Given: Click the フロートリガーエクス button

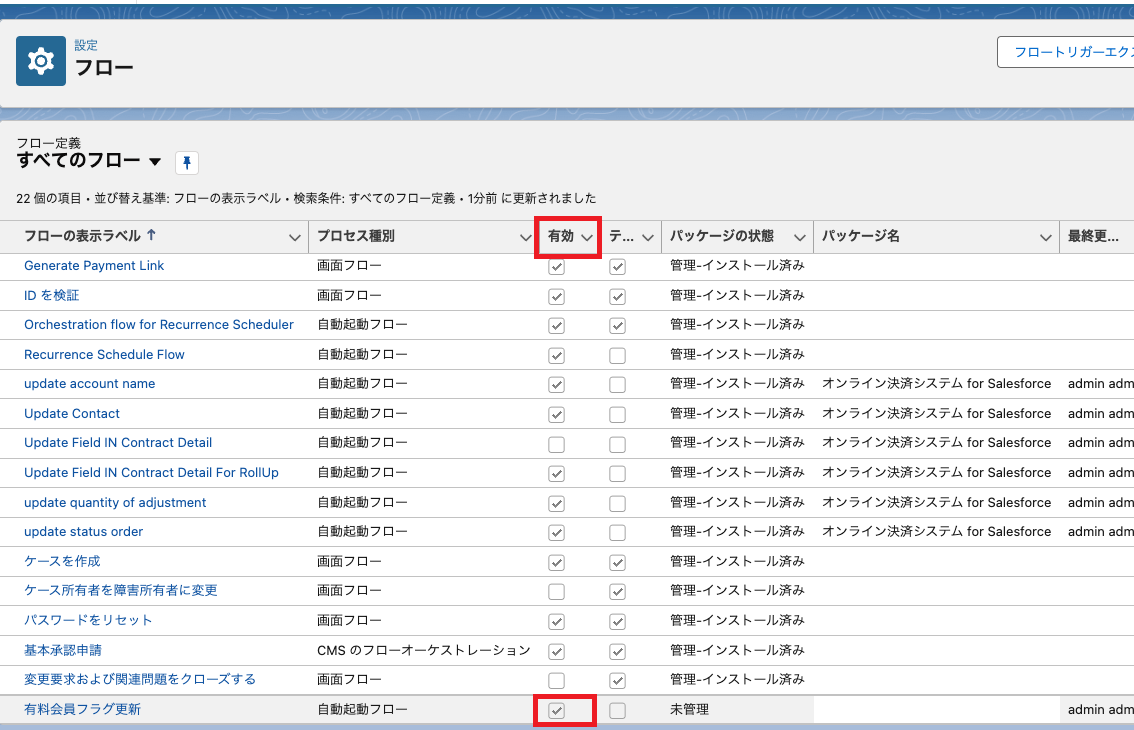Looking at the screenshot, I should coord(1066,52).
